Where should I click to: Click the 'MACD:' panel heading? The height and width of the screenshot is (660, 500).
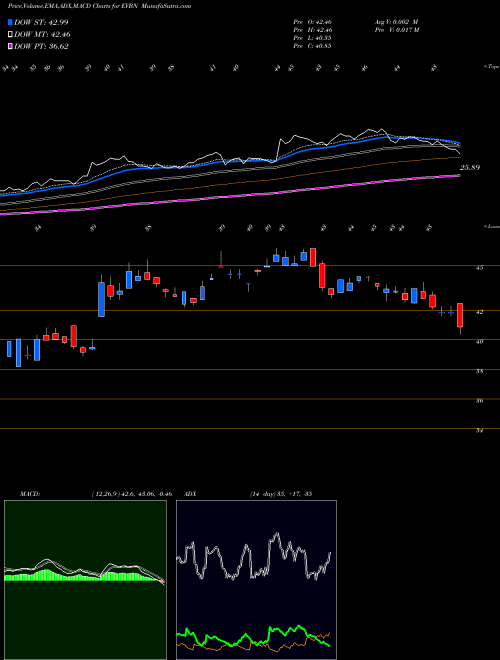point(29,494)
